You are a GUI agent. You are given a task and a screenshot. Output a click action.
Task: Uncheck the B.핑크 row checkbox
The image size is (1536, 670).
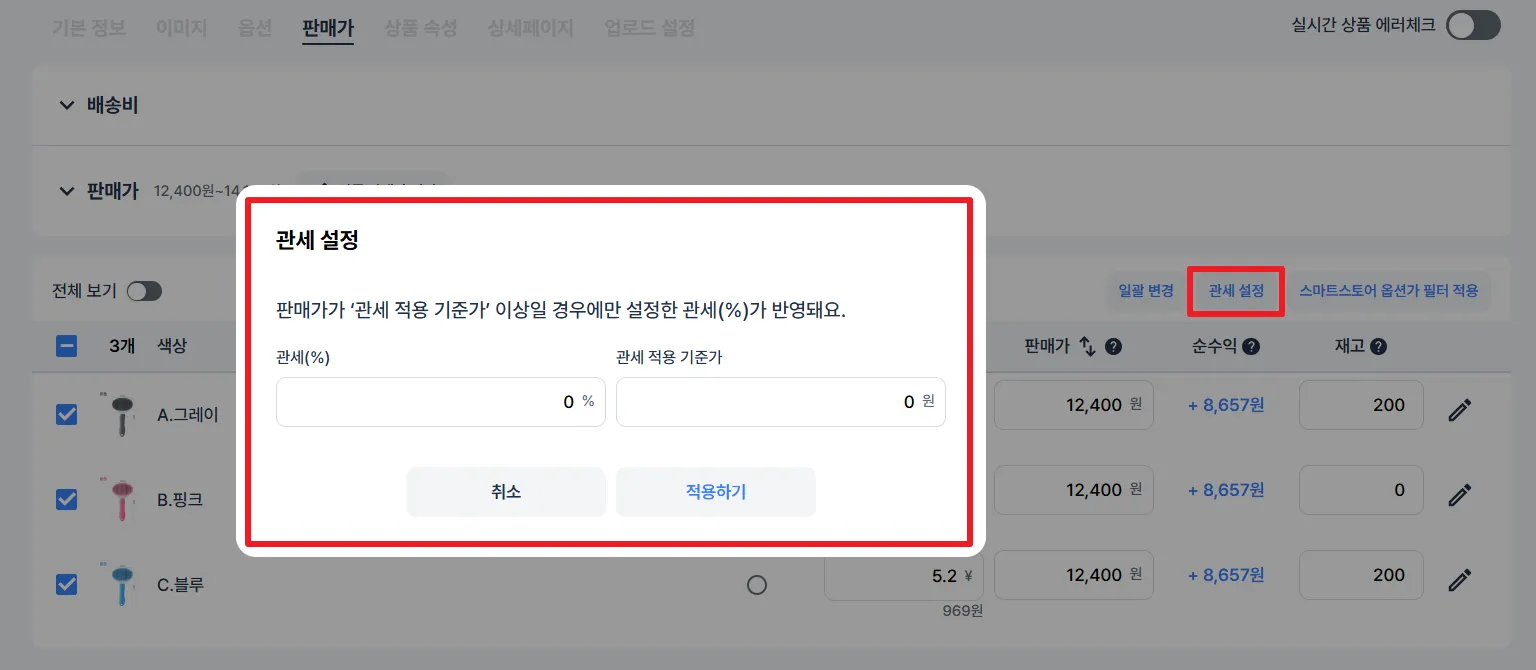67,499
